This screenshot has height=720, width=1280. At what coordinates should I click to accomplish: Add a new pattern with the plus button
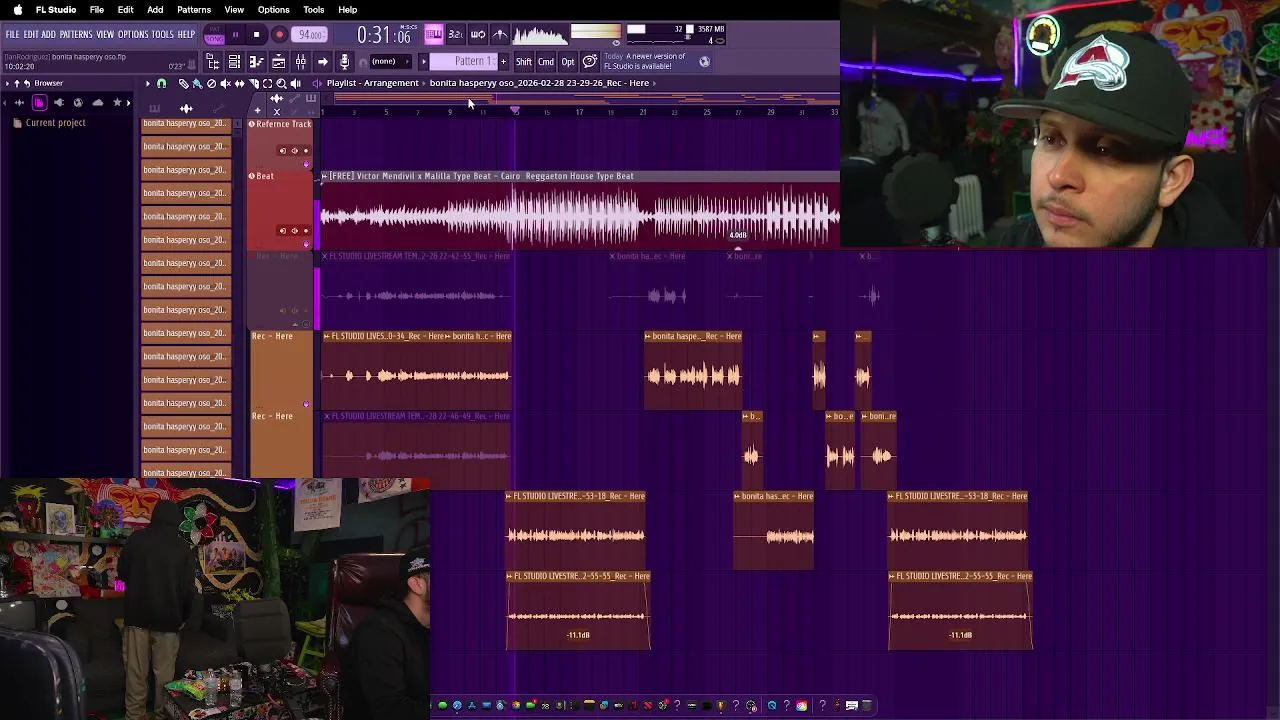503,62
